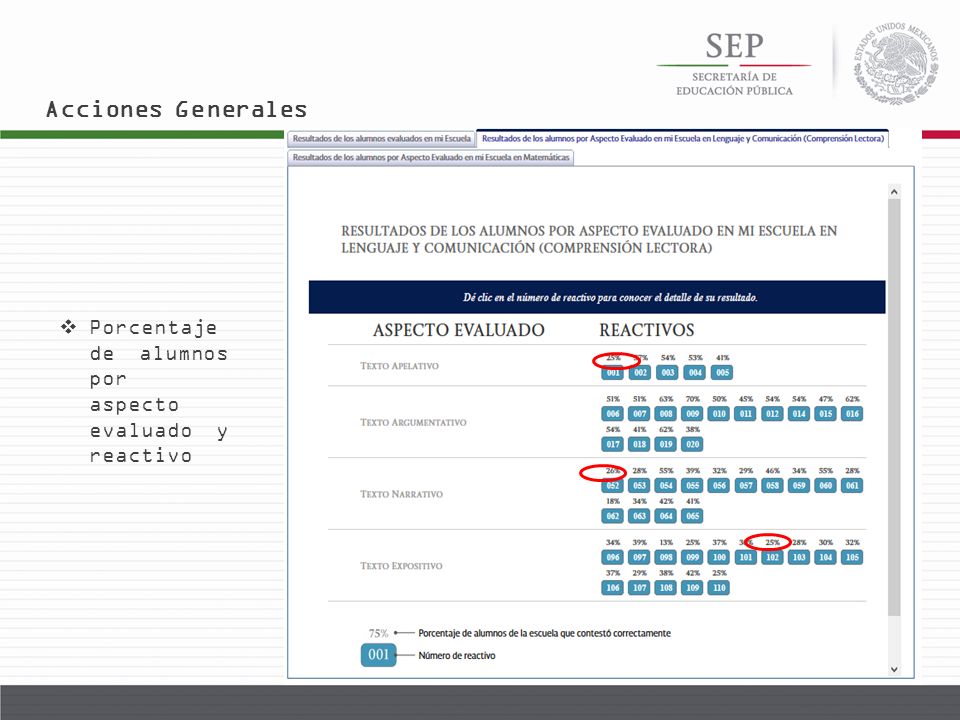960x720 pixels.
Task: Choose reactivo 104 button
Action: (x=826, y=557)
